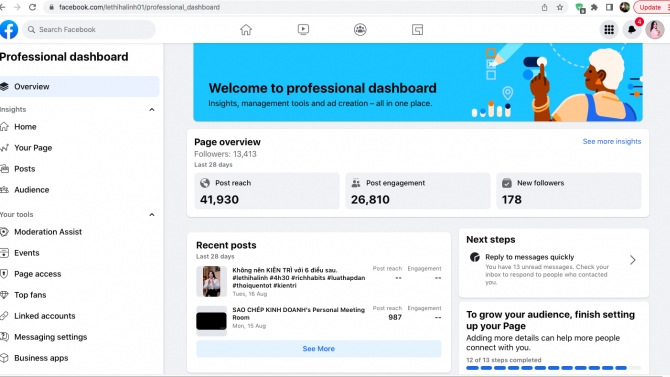Open the notifications bell icon

pos(632,29)
